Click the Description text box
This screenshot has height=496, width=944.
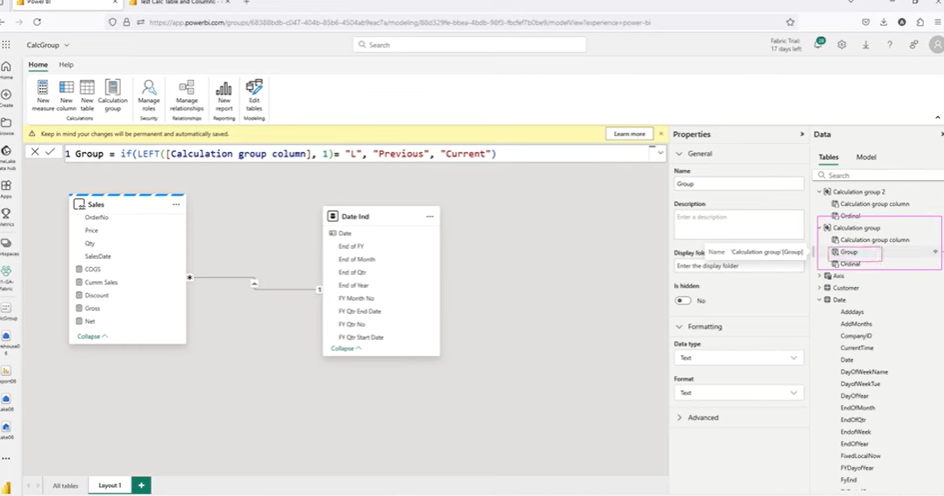[739, 224]
